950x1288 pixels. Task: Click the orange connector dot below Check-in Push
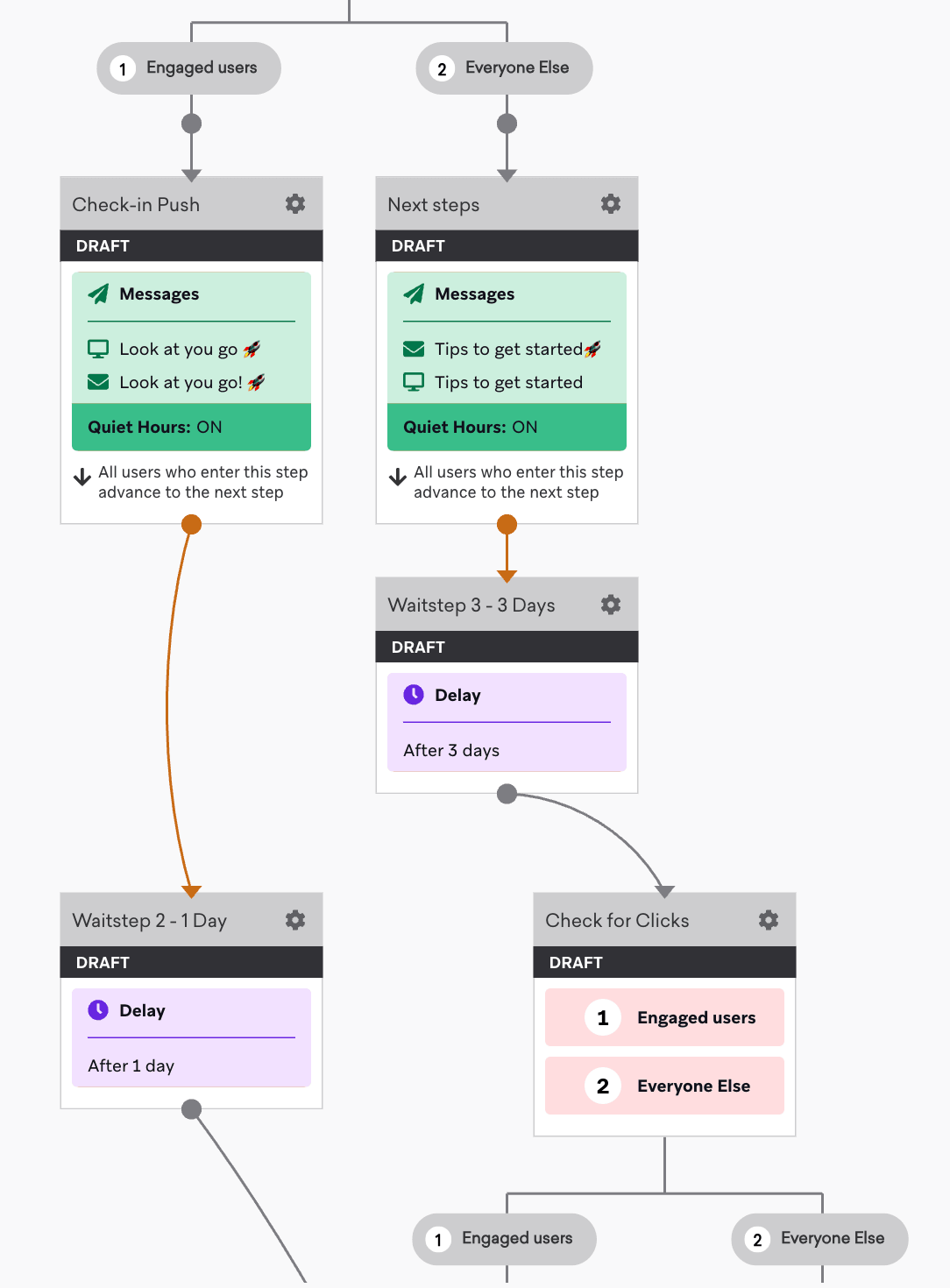[191, 525]
